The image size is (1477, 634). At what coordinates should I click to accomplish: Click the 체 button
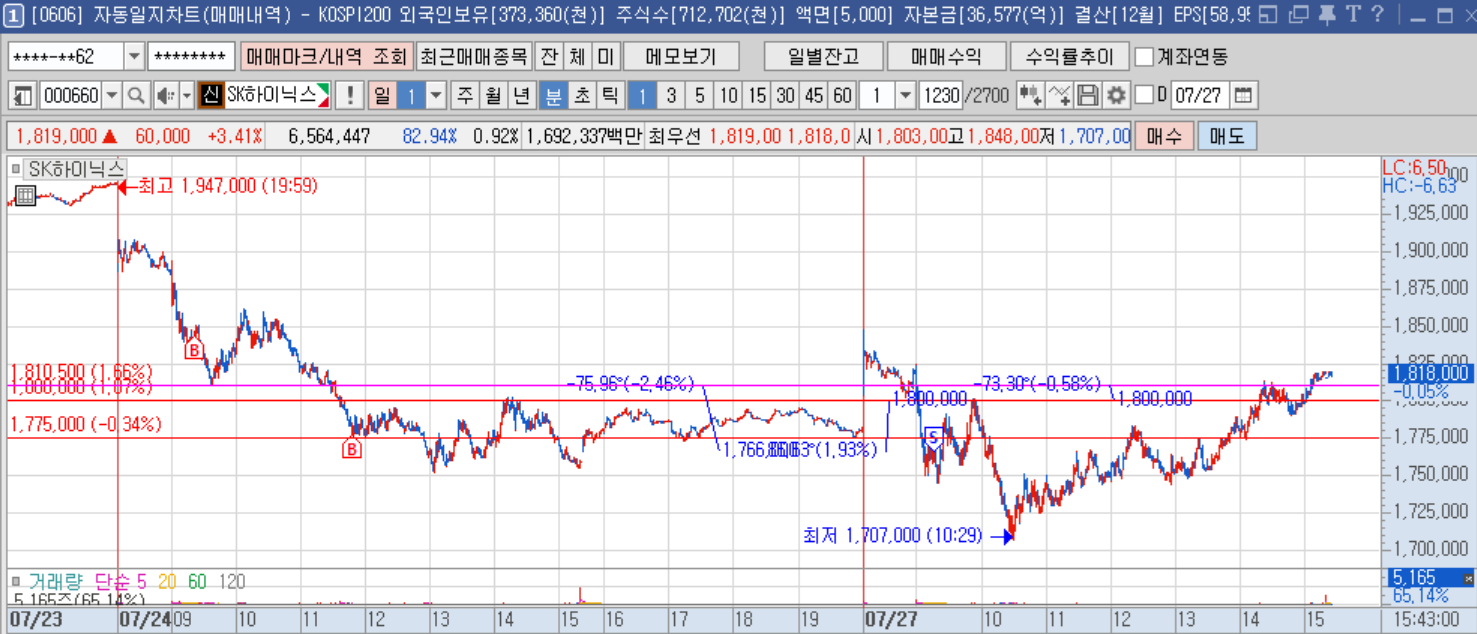click(577, 57)
